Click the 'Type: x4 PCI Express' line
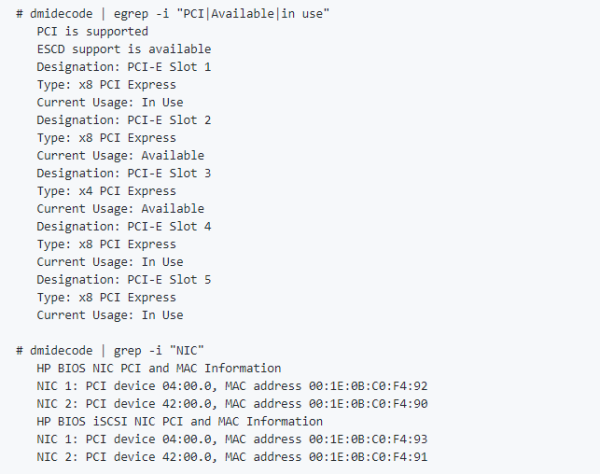This screenshot has height=474, width=600. tap(106, 191)
